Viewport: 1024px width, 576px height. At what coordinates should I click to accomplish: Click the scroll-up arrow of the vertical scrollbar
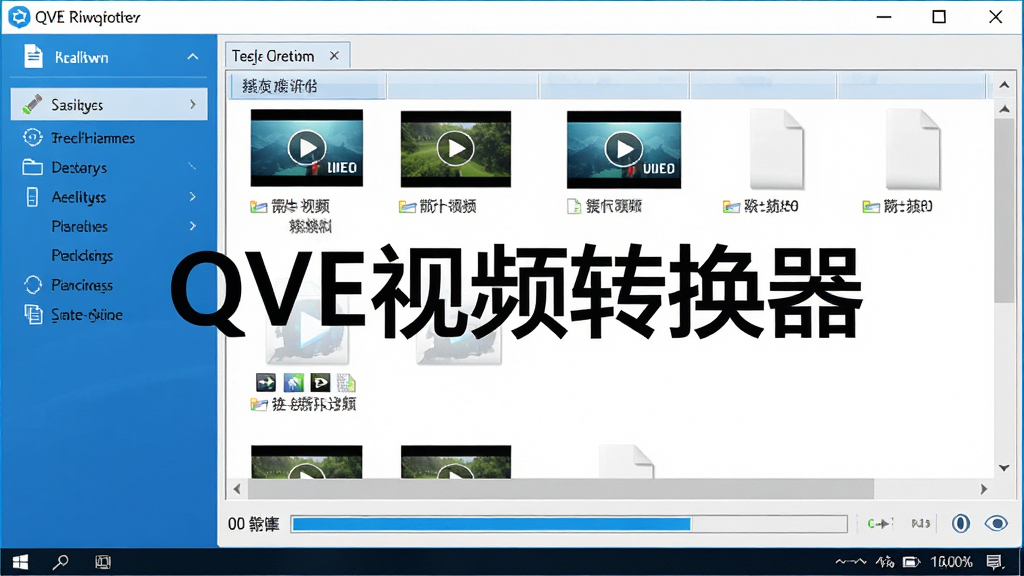coord(1004,109)
